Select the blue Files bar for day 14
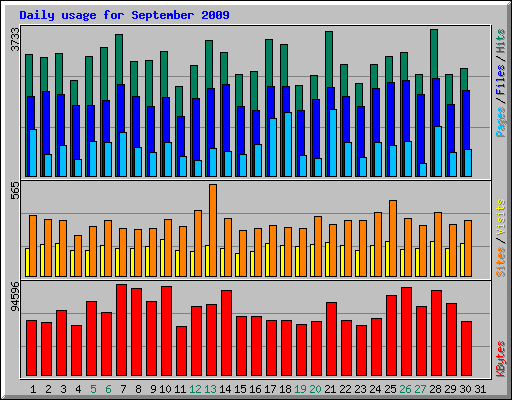512x400 pixels. click(x=226, y=117)
